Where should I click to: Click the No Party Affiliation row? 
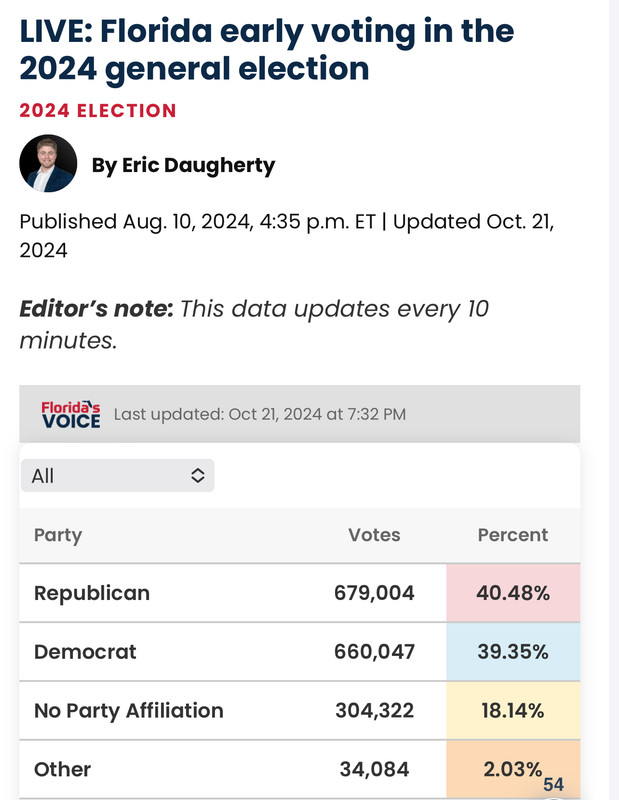(300, 710)
